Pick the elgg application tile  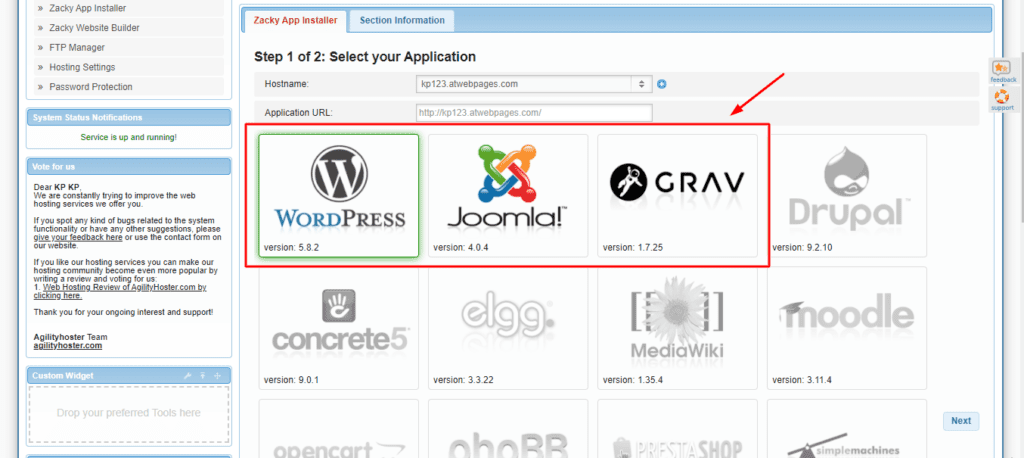point(508,327)
